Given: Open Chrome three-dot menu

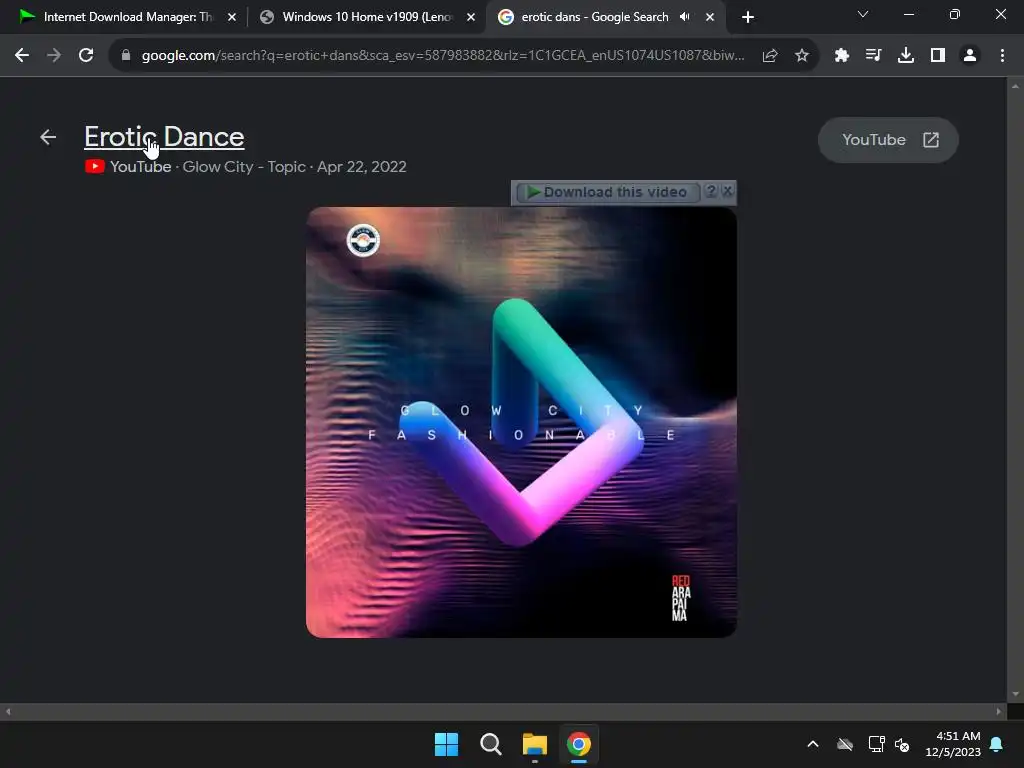Looking at the screenshot, I should [x=1002, y=56].
